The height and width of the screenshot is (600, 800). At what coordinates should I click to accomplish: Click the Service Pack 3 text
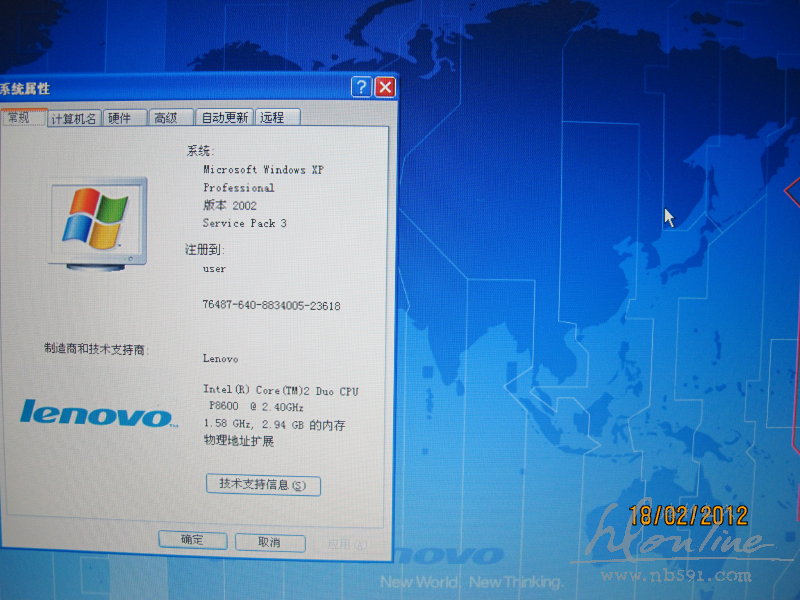point(244,223)
